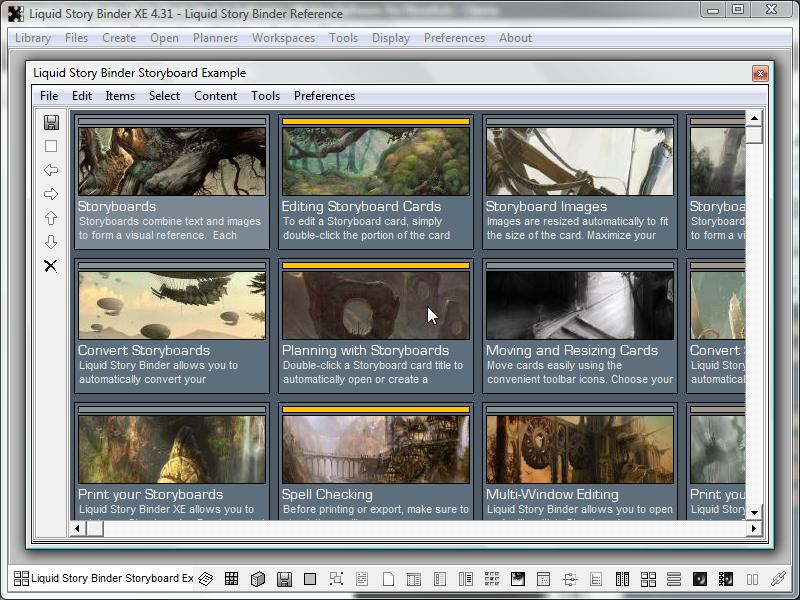This screenshot has height=600, width=800.
Task: Click the vertical scrollbar down arrow
Action: [754, 512]
